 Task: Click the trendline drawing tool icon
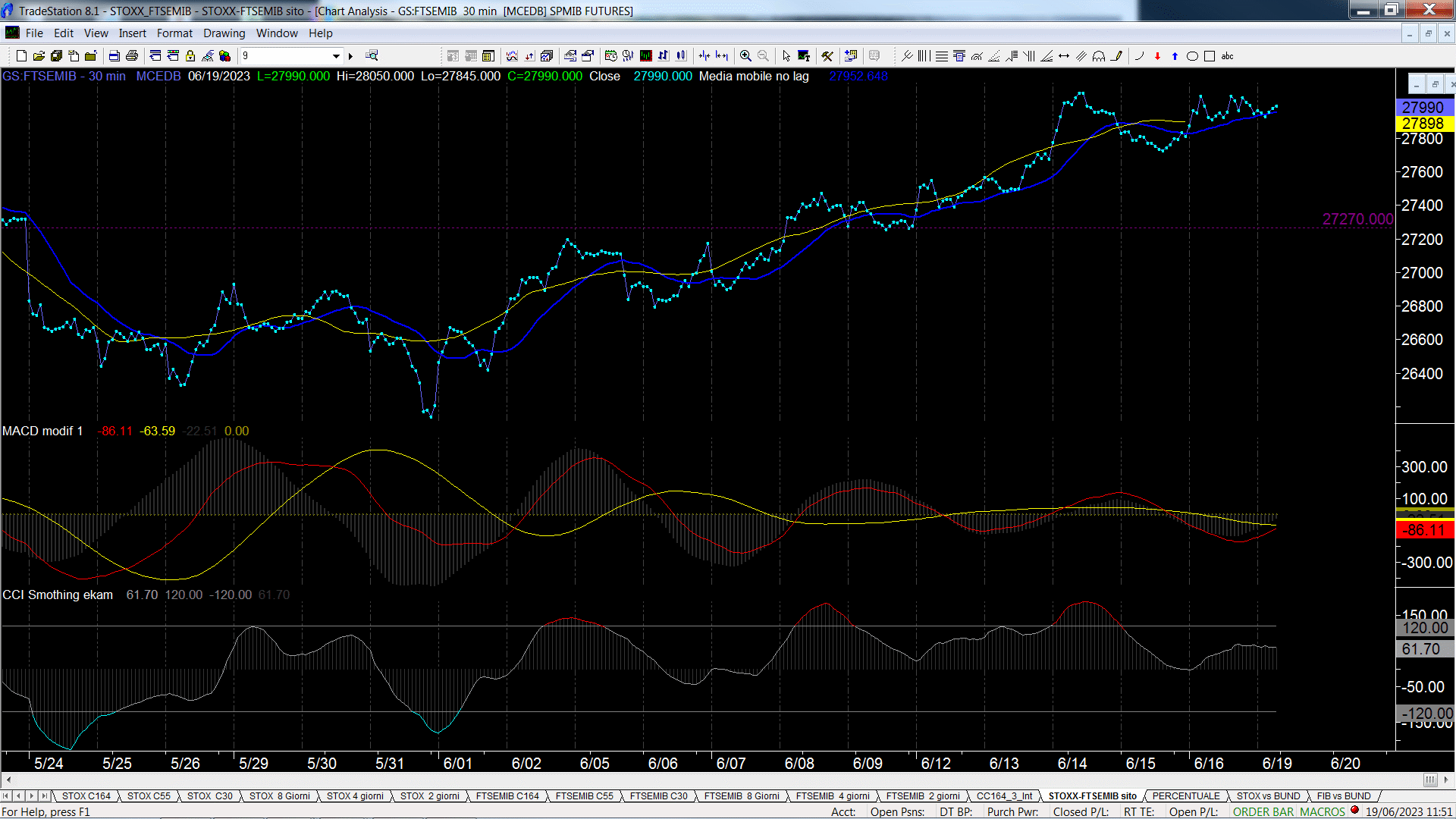[x=906, y=55]
